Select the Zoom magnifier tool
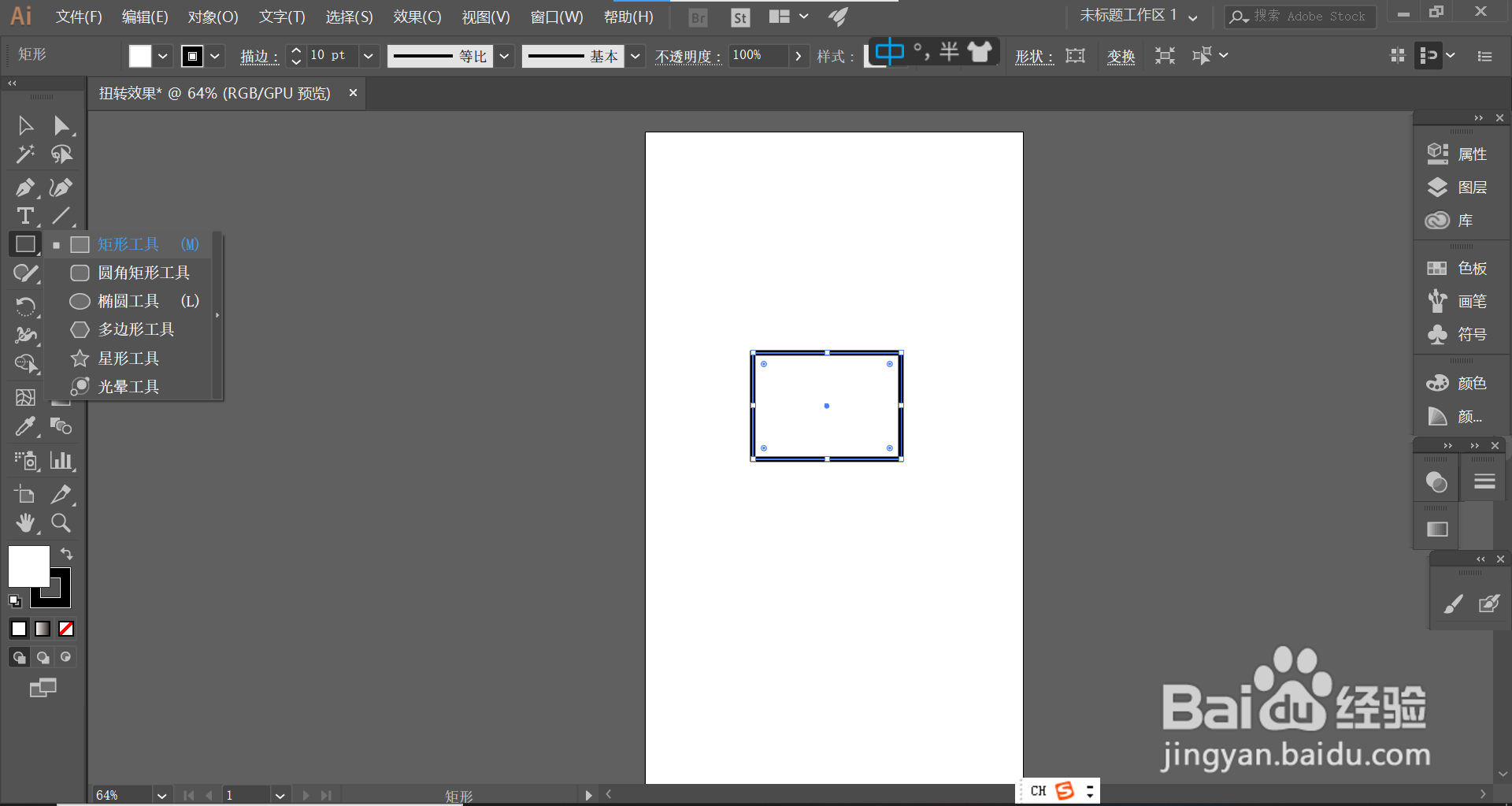This screenshot has height=806, width=1512. pos(61,522)
